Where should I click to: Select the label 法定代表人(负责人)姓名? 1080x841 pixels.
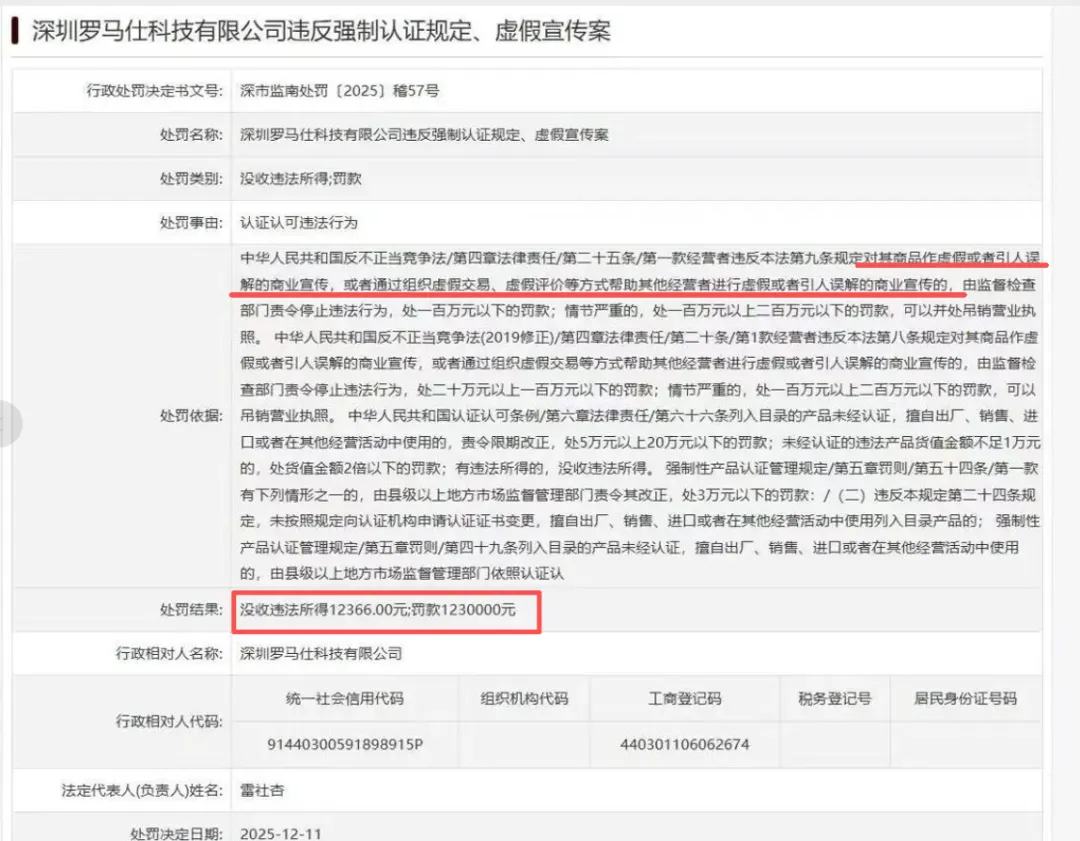142,791
